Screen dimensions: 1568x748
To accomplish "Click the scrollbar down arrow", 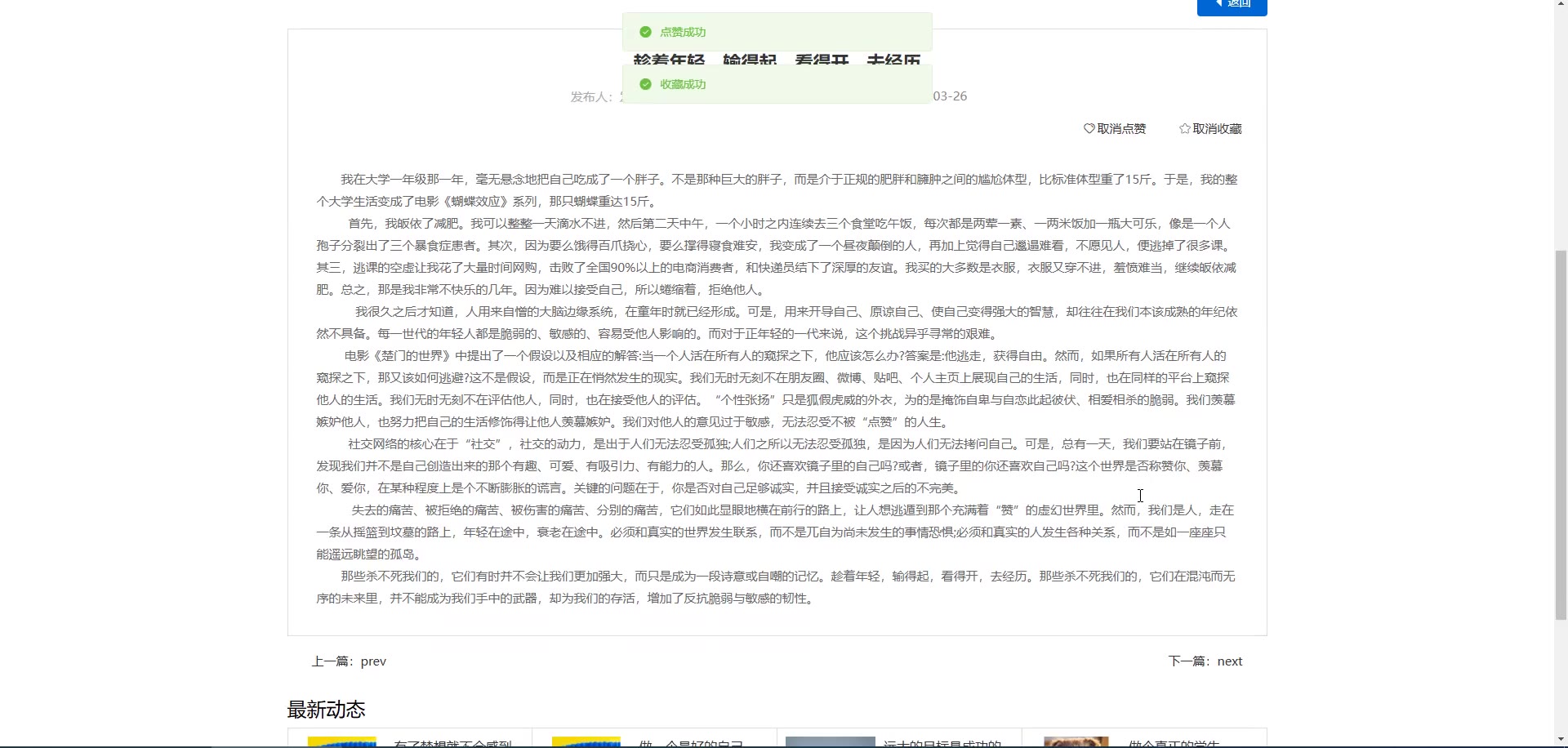I will pyautogui.click(x=1561, y=741).
